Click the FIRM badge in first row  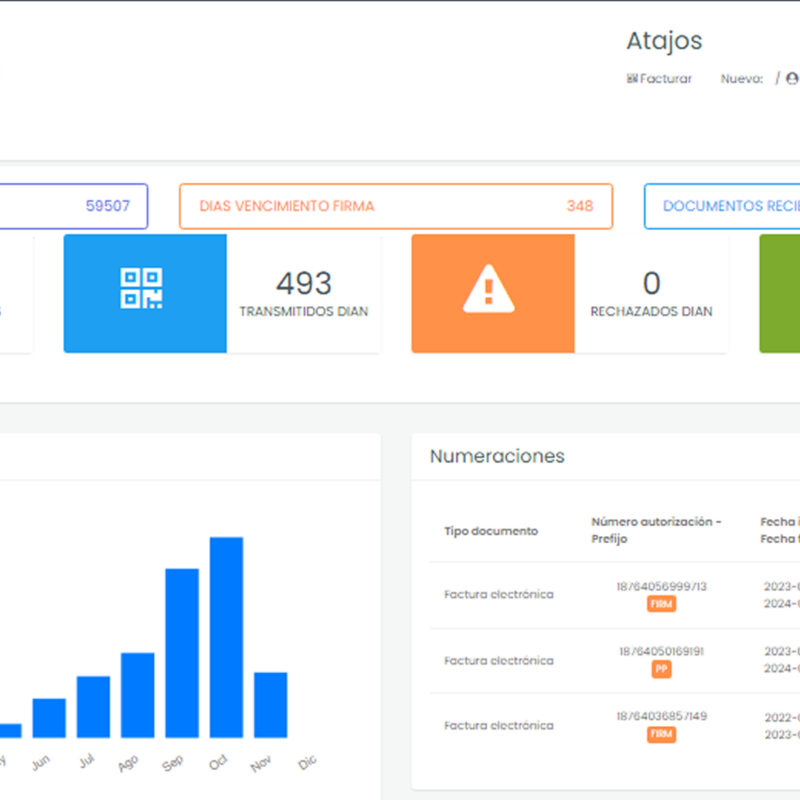[662, 604]
